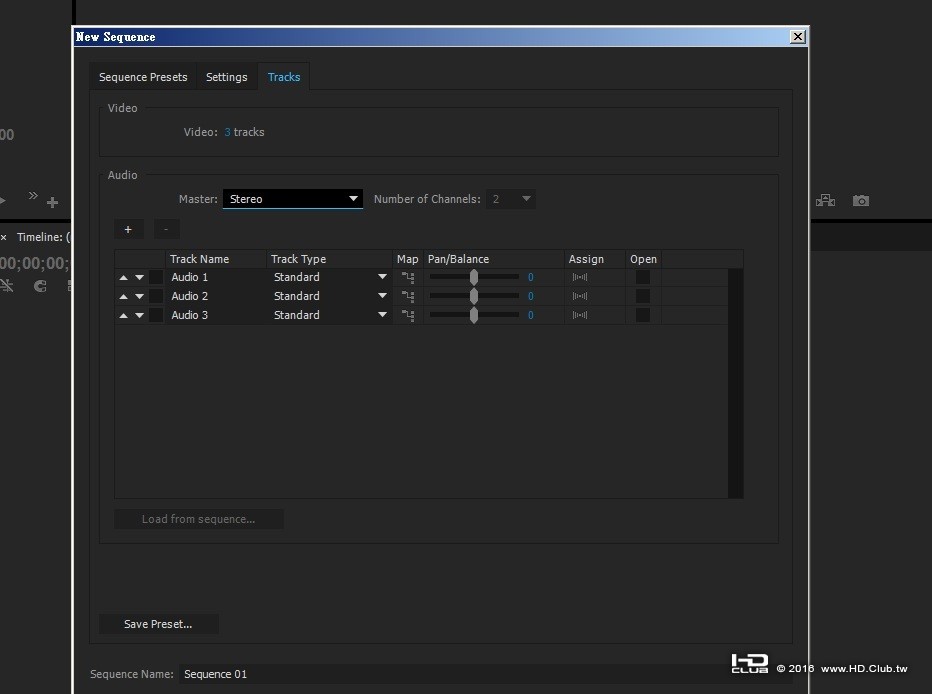Click the Sequence Name input field
The image size is (932, 694).
coord(450,674)
